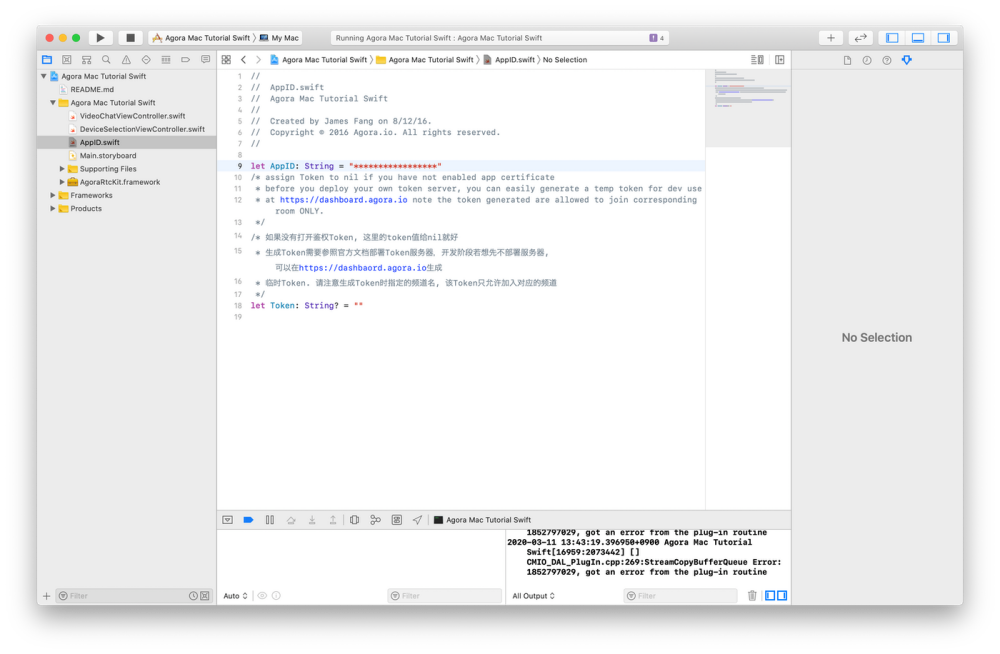Image resolution: width=1000 pixels, height=654 pixels.
Task: Click No Selection in the jump bar
Action: point(564,59)
